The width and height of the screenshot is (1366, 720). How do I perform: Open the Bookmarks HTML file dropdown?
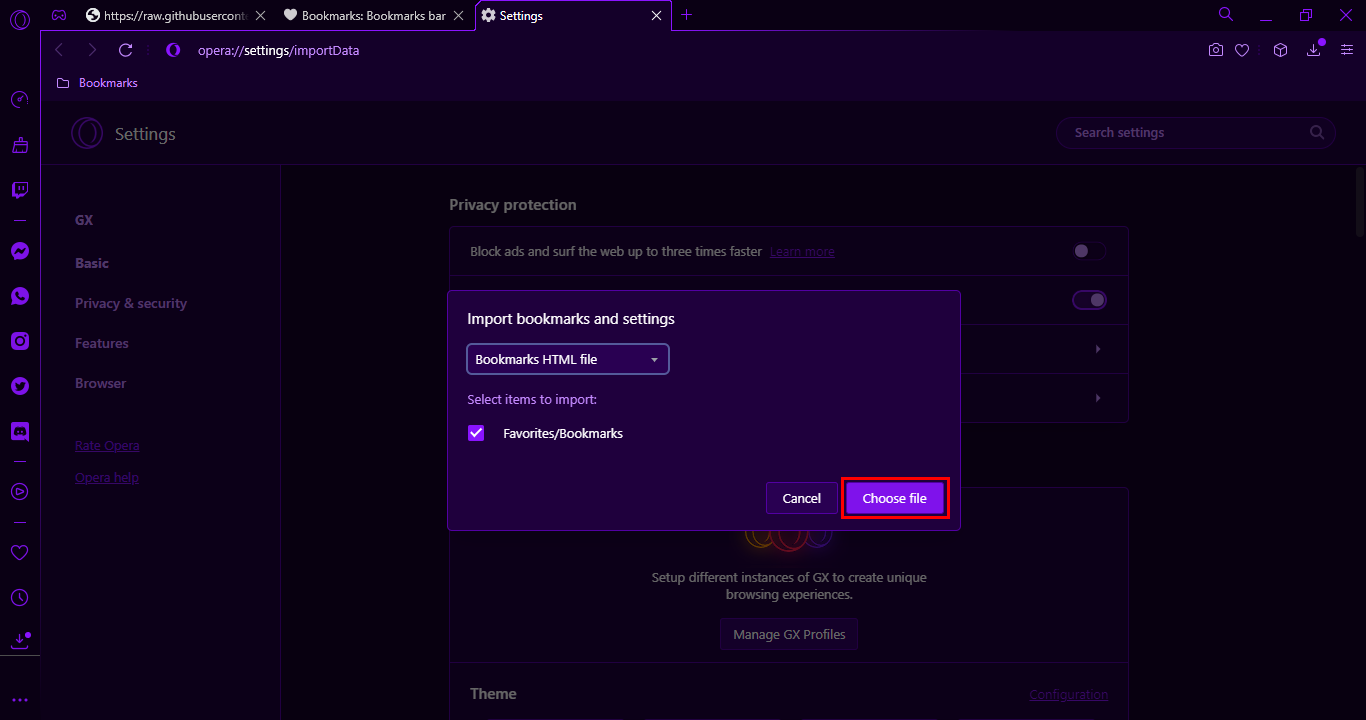(x=568, y=359)
